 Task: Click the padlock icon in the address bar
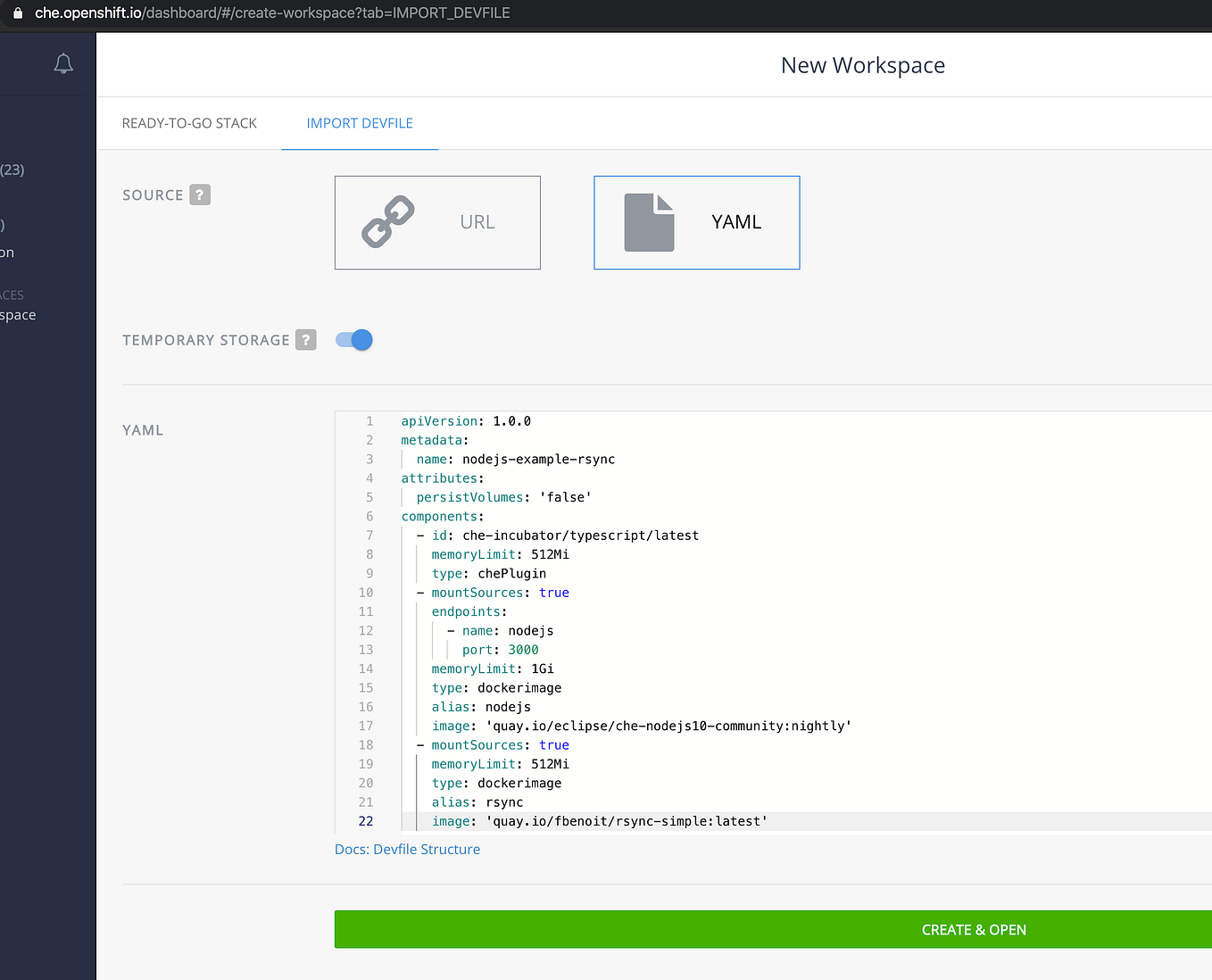pyautogui.click(x=20, y=12)
